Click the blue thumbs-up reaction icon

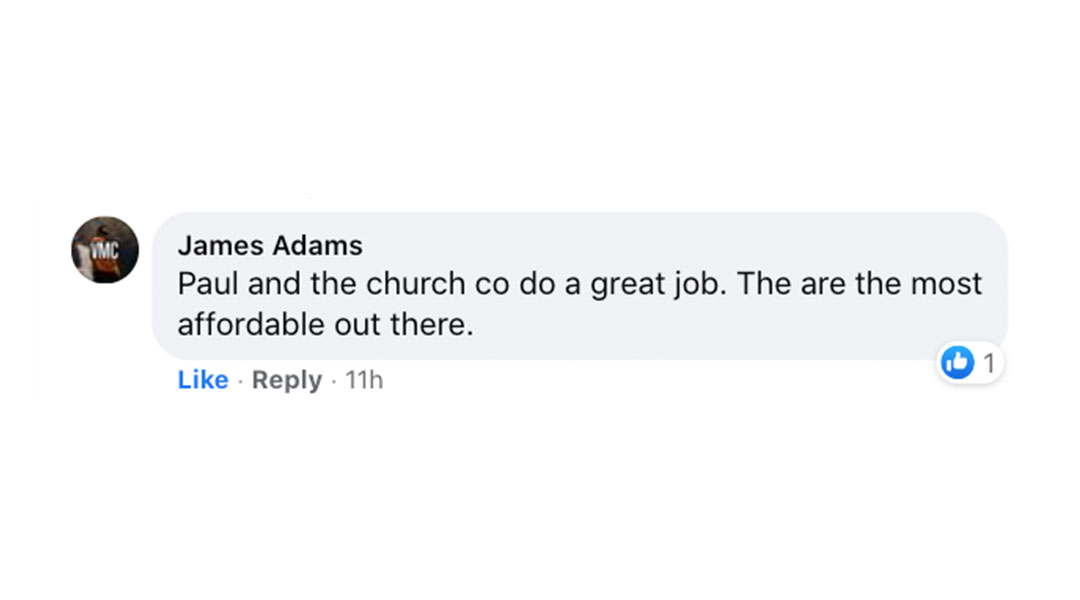click(x=957, y=362)
